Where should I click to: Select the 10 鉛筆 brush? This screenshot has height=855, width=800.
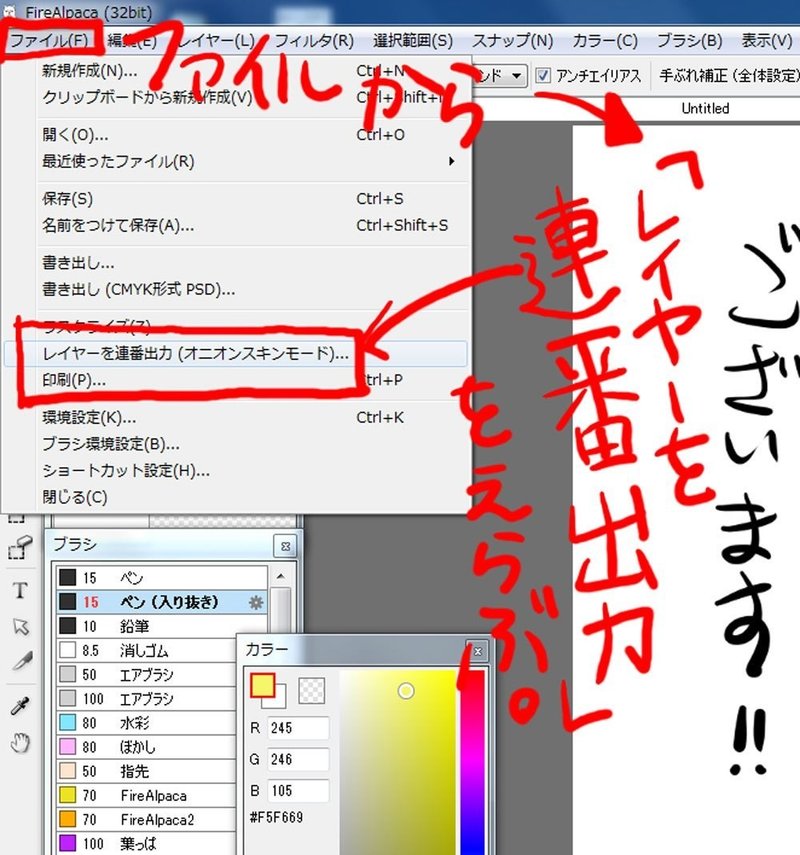click(x=162, y=626)
